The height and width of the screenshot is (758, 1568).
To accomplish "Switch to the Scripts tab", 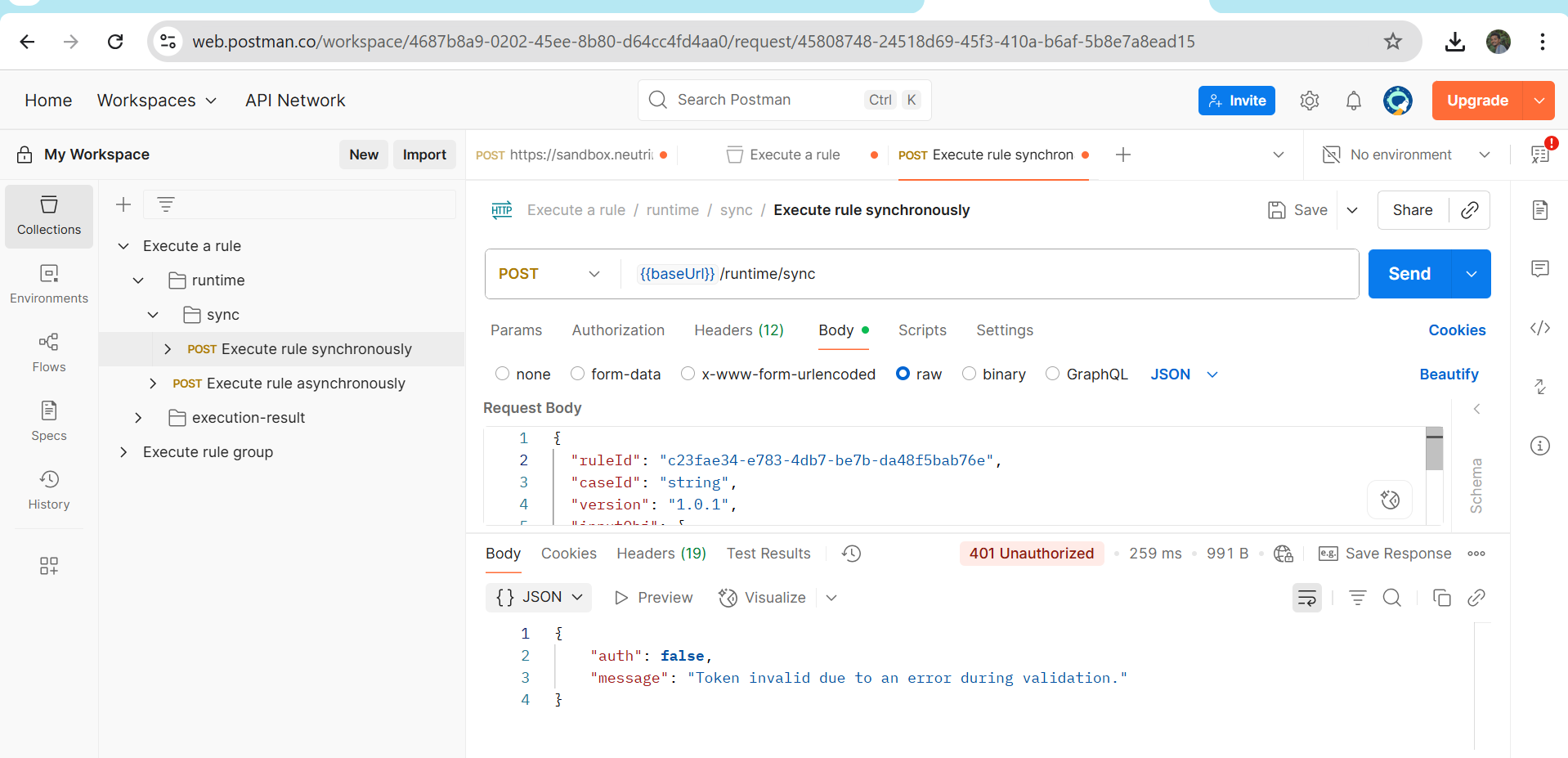I will (x=922, y=330).
